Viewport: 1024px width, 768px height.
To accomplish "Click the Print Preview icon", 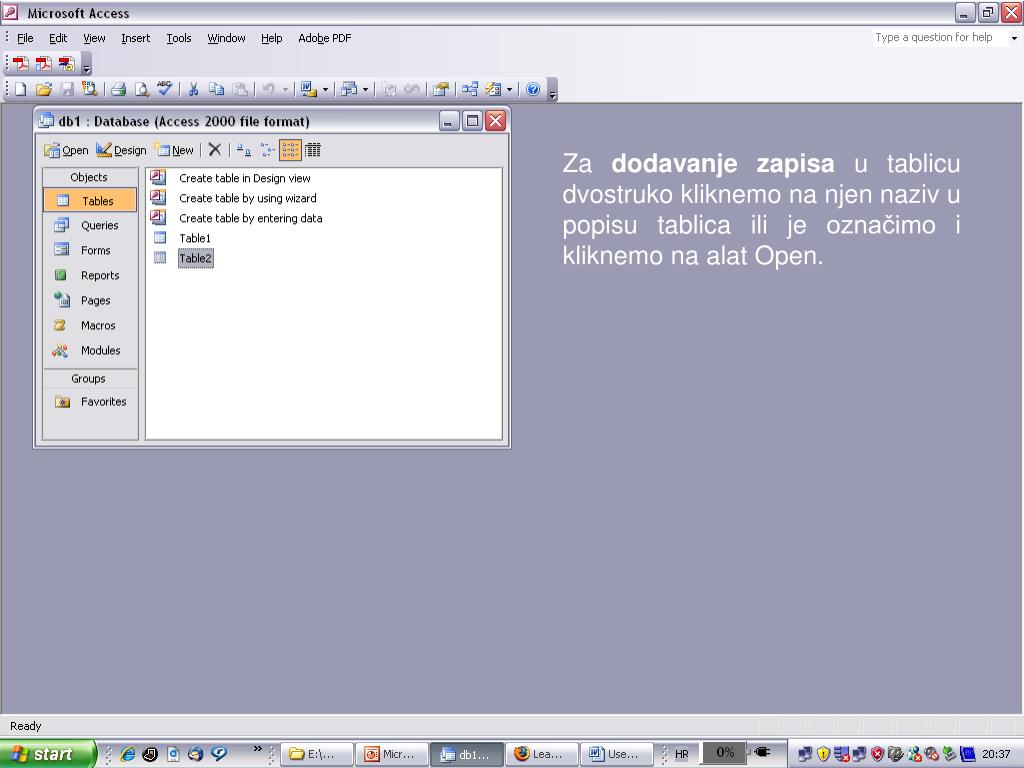I will 141,89.
